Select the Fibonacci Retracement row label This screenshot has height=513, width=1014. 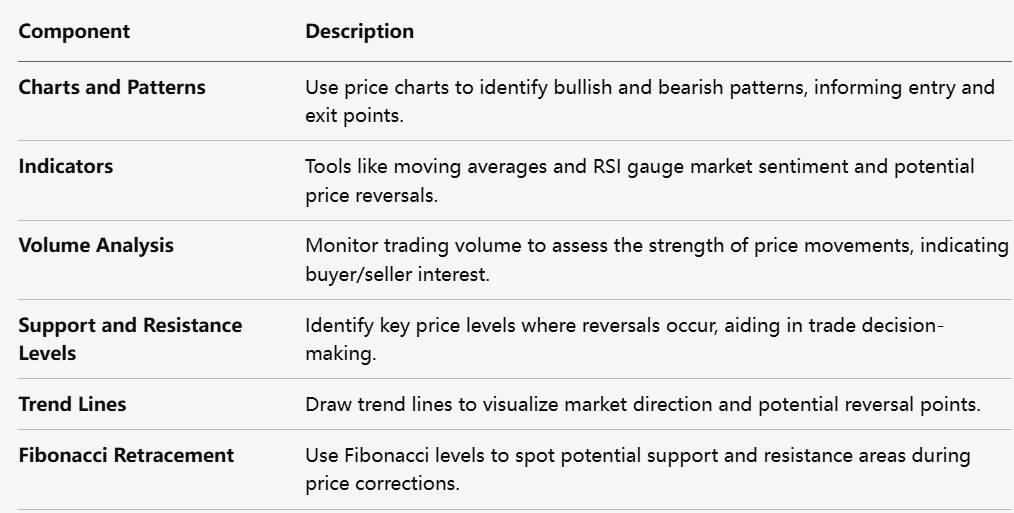(126, 455)
